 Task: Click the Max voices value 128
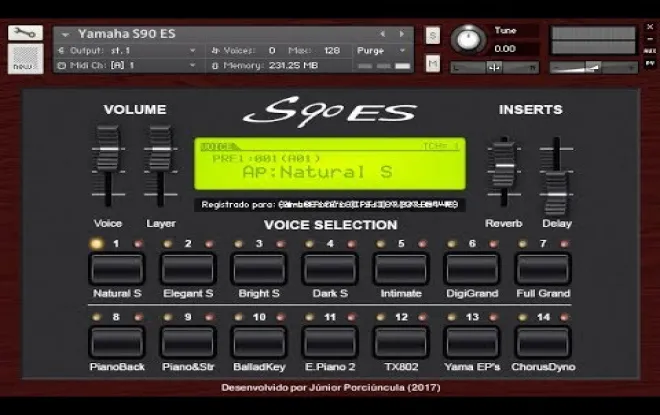pyautogui.click(x=332, y=51)
